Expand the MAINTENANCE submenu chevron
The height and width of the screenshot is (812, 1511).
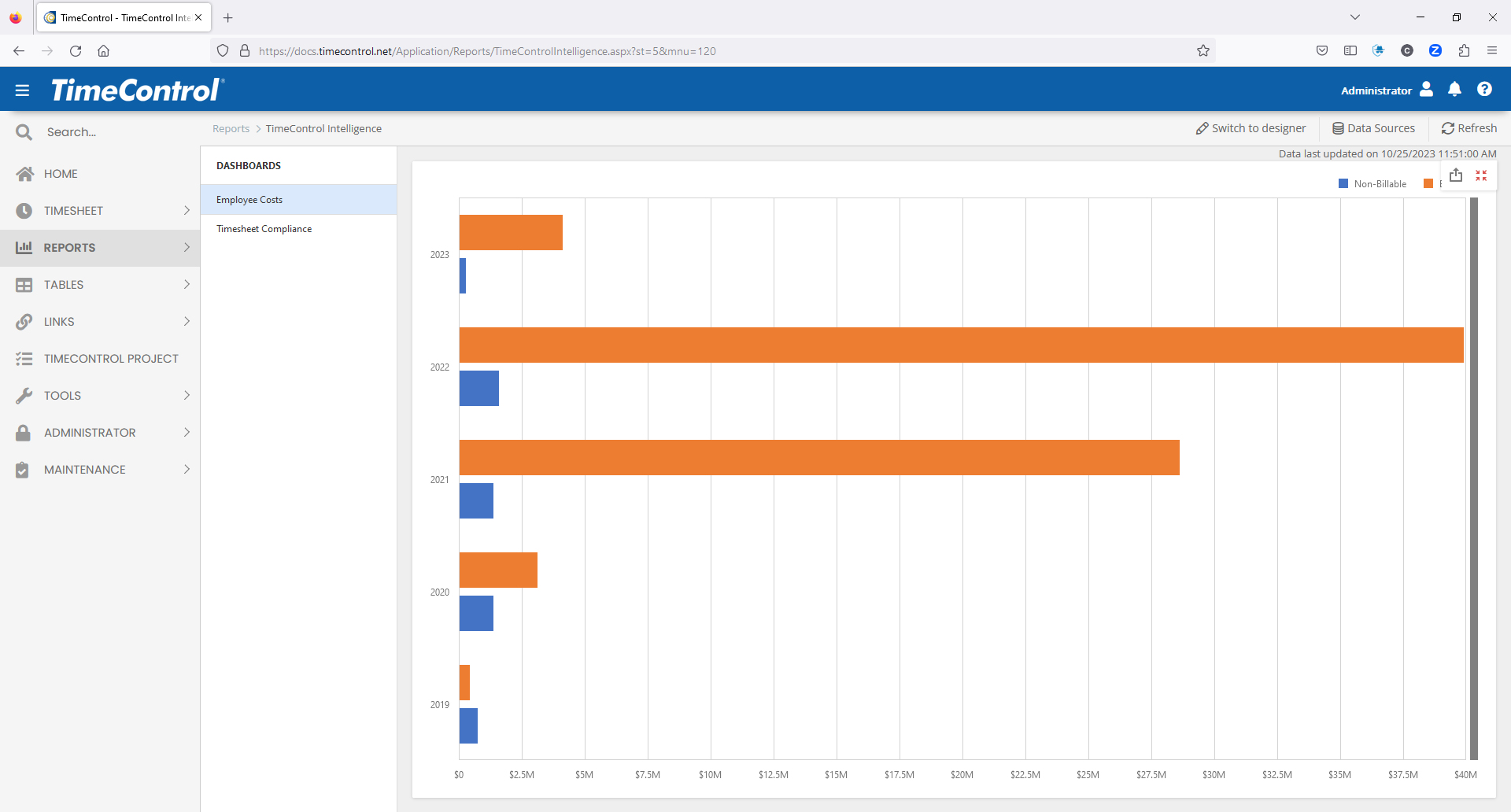tap(187, 470)
